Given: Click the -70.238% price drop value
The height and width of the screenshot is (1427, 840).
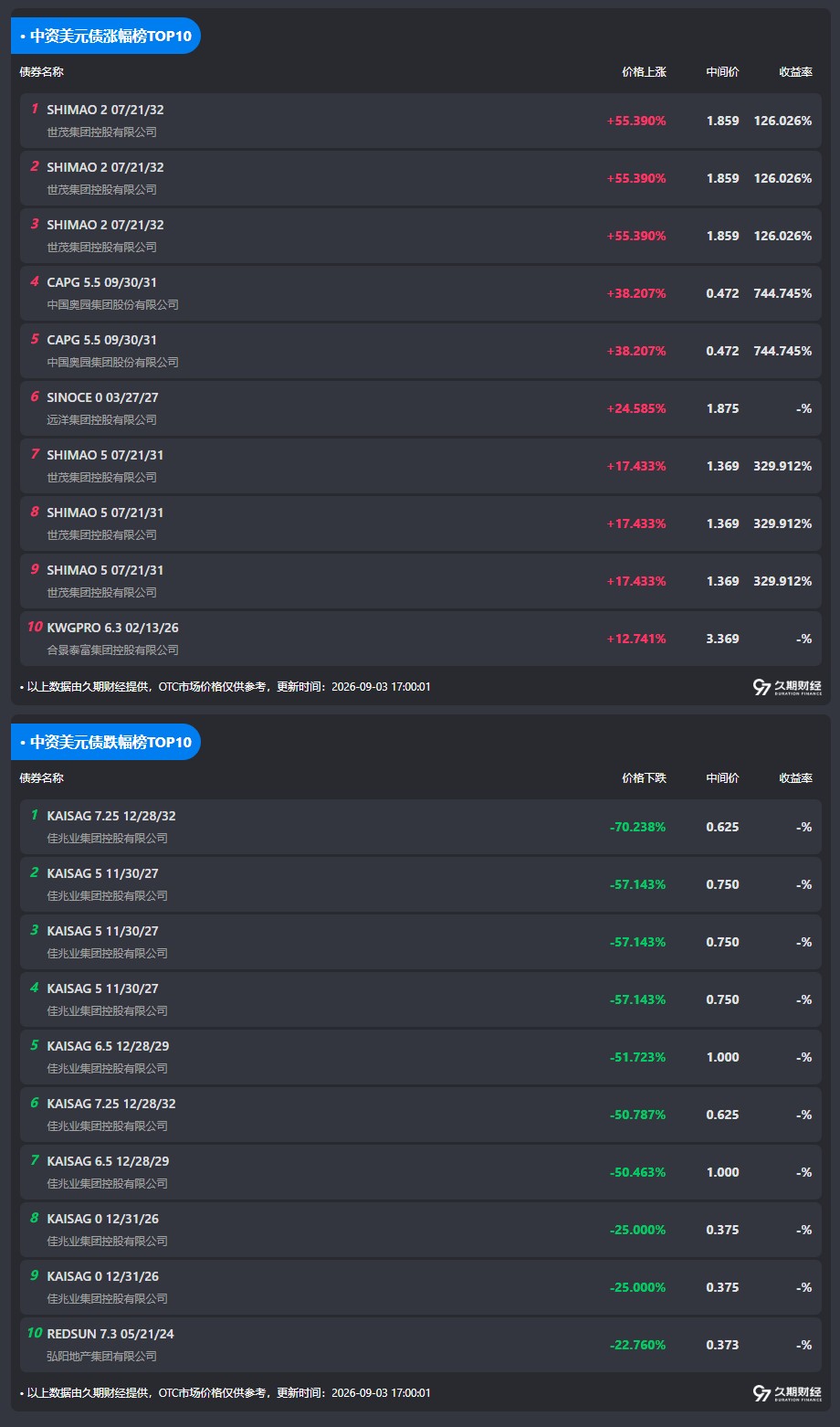Looking at the screenshot, I should pyautogui.click(x=637, y=827).
